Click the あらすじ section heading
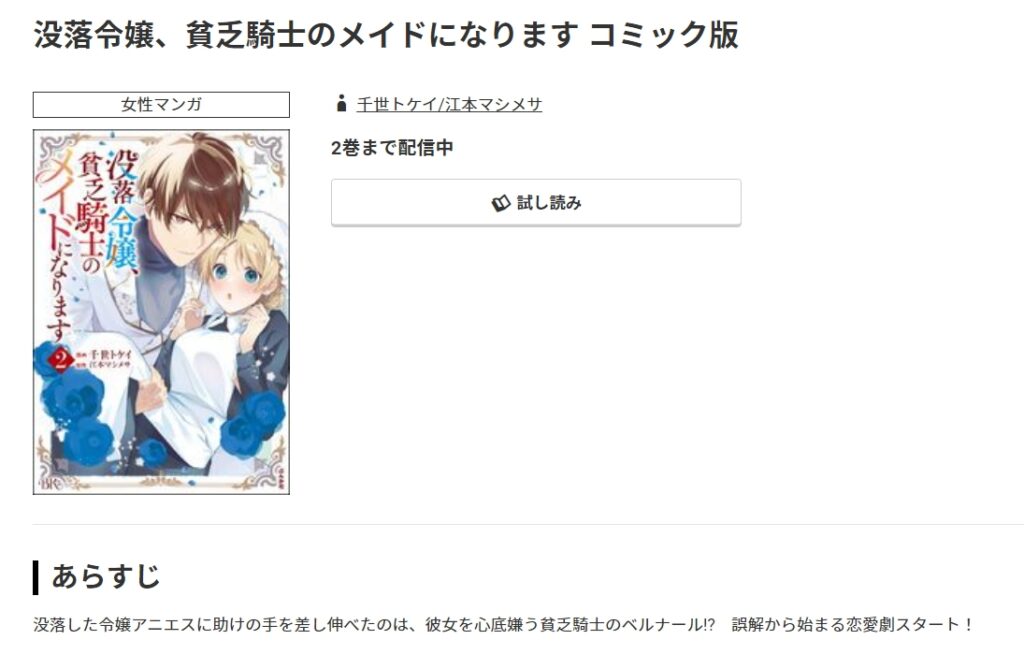 click(x=106, y=577)
